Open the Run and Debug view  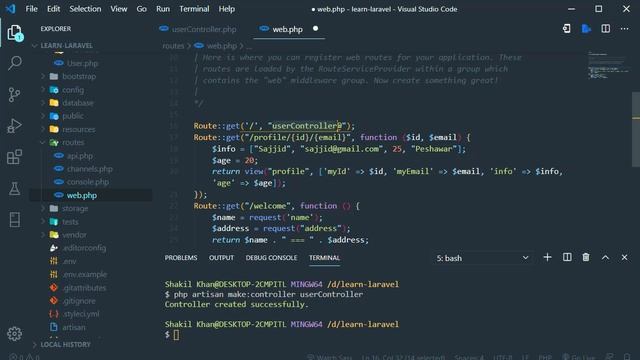click(x=15, y=126)
